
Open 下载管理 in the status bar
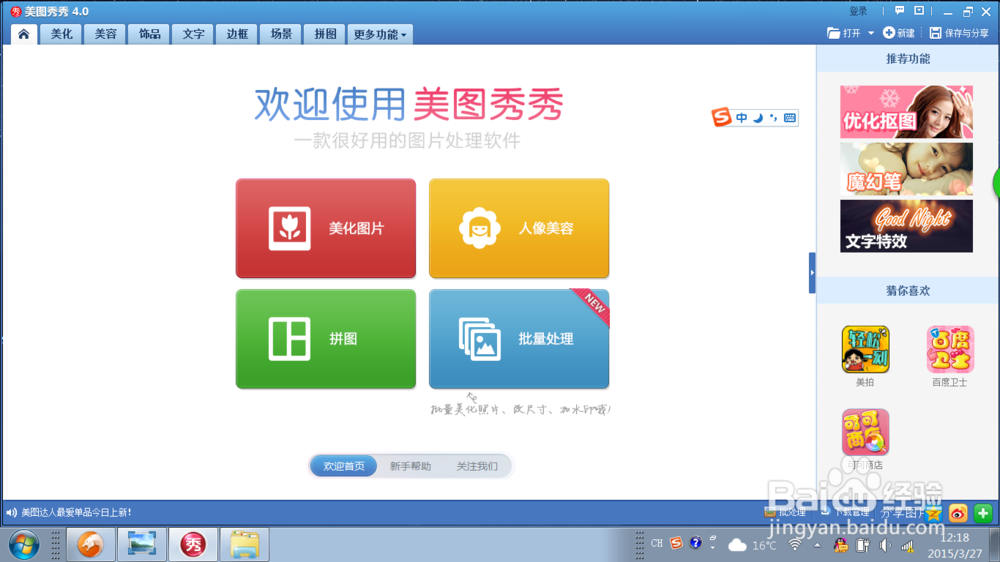(846, 512)
